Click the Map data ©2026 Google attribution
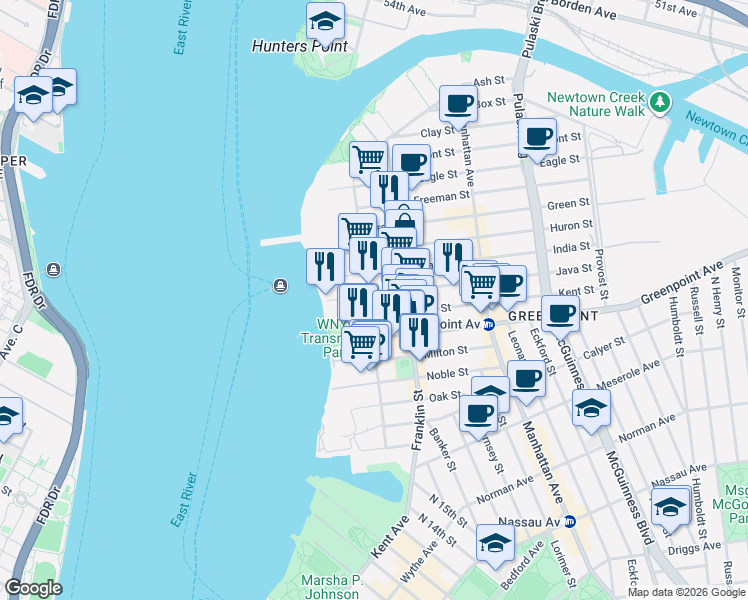This screenshot has height=600, width=748. [x=687, y=593]
